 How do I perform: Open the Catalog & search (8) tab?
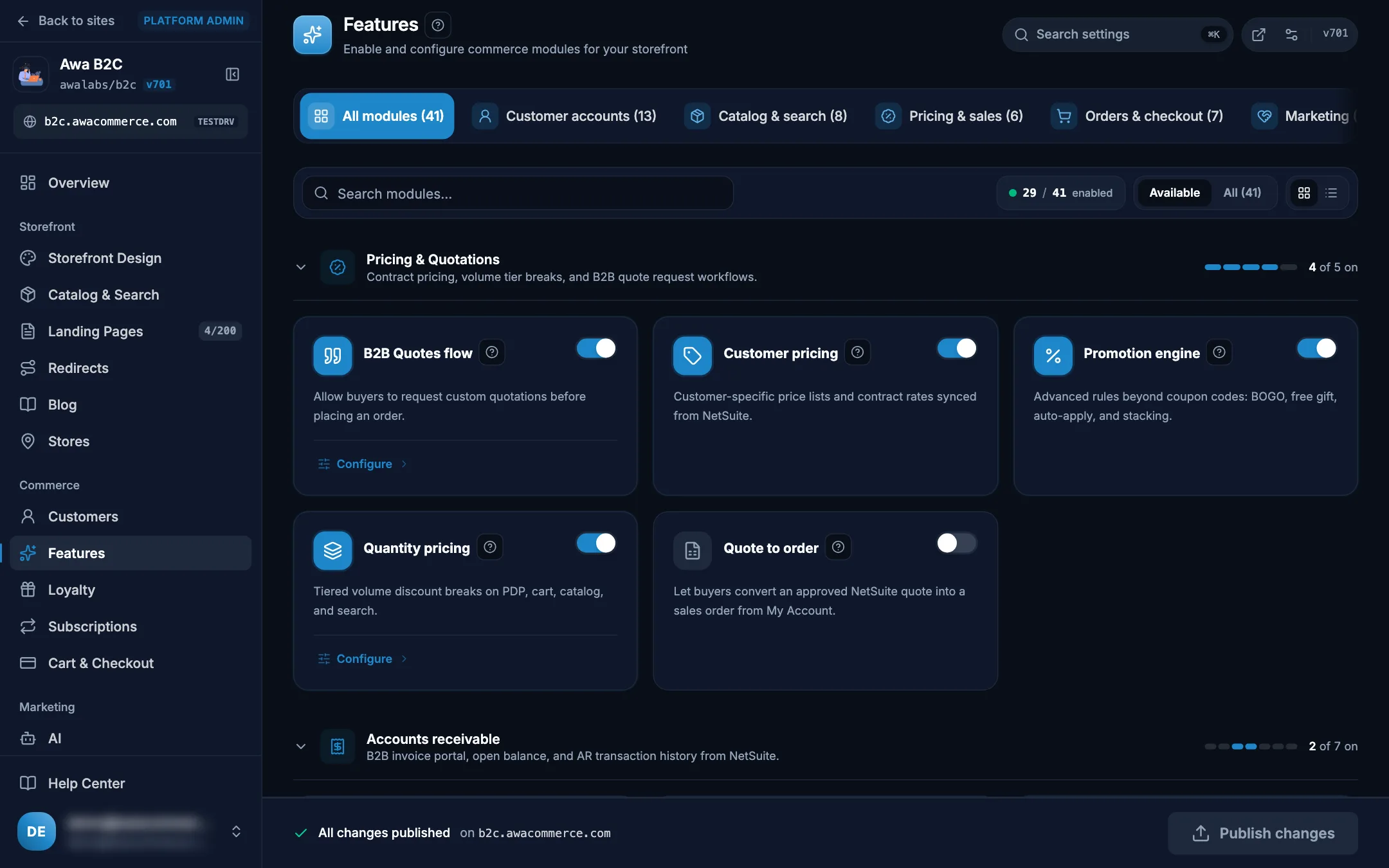tap(766, 116)
